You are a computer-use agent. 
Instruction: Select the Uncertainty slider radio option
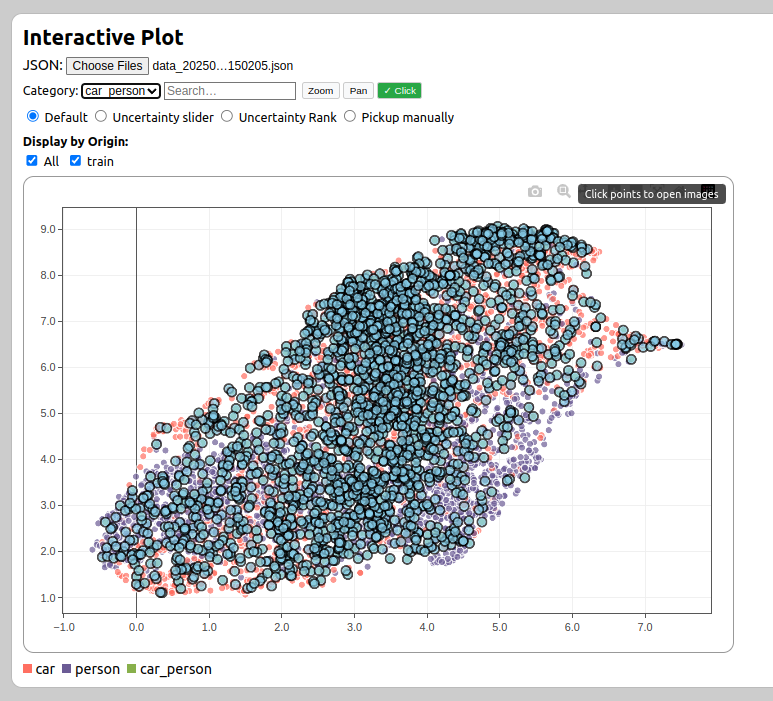point(101,116)
